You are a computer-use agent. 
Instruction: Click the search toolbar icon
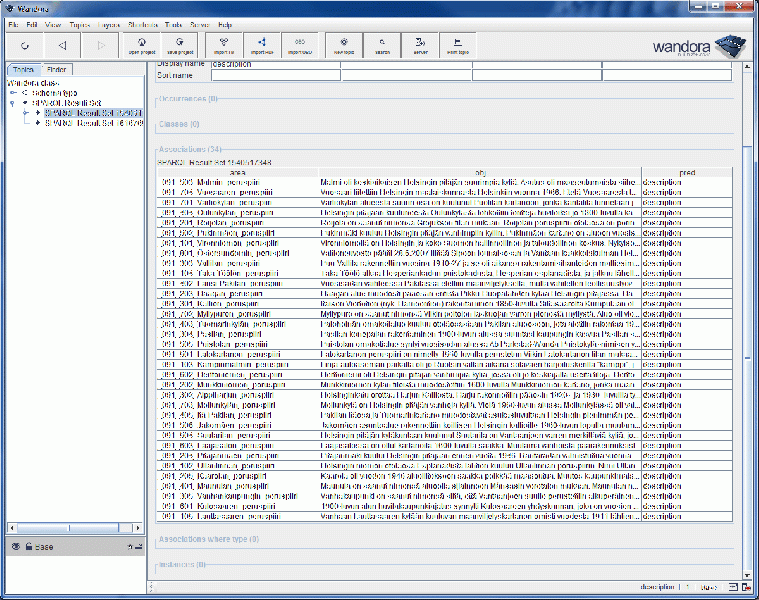(x=382, y=45)
